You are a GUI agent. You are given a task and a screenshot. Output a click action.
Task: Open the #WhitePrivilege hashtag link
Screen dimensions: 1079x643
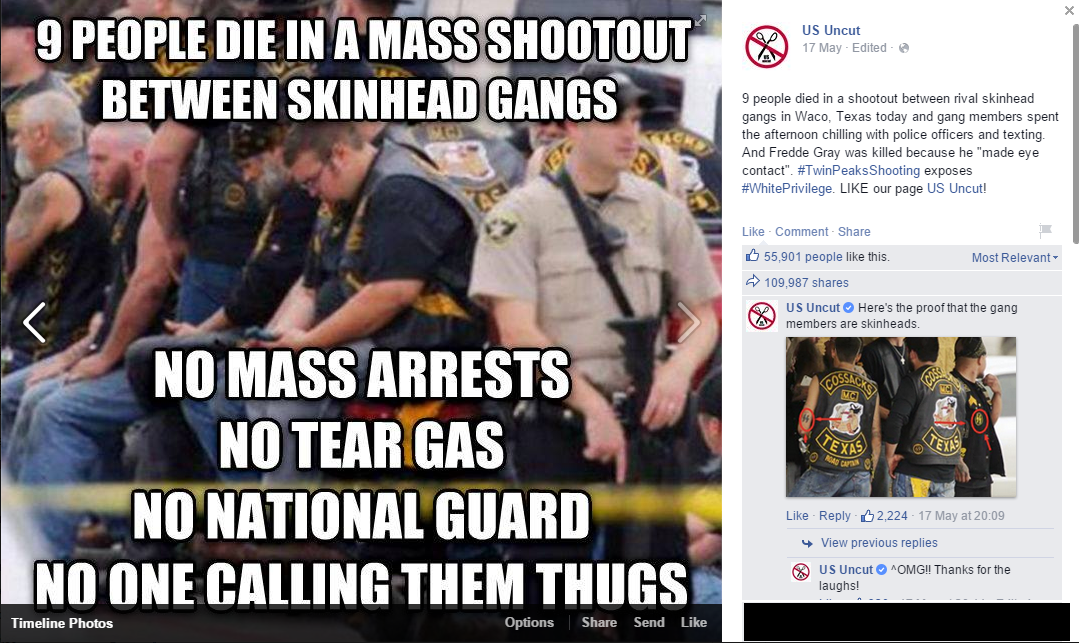[x=787, y=188]
